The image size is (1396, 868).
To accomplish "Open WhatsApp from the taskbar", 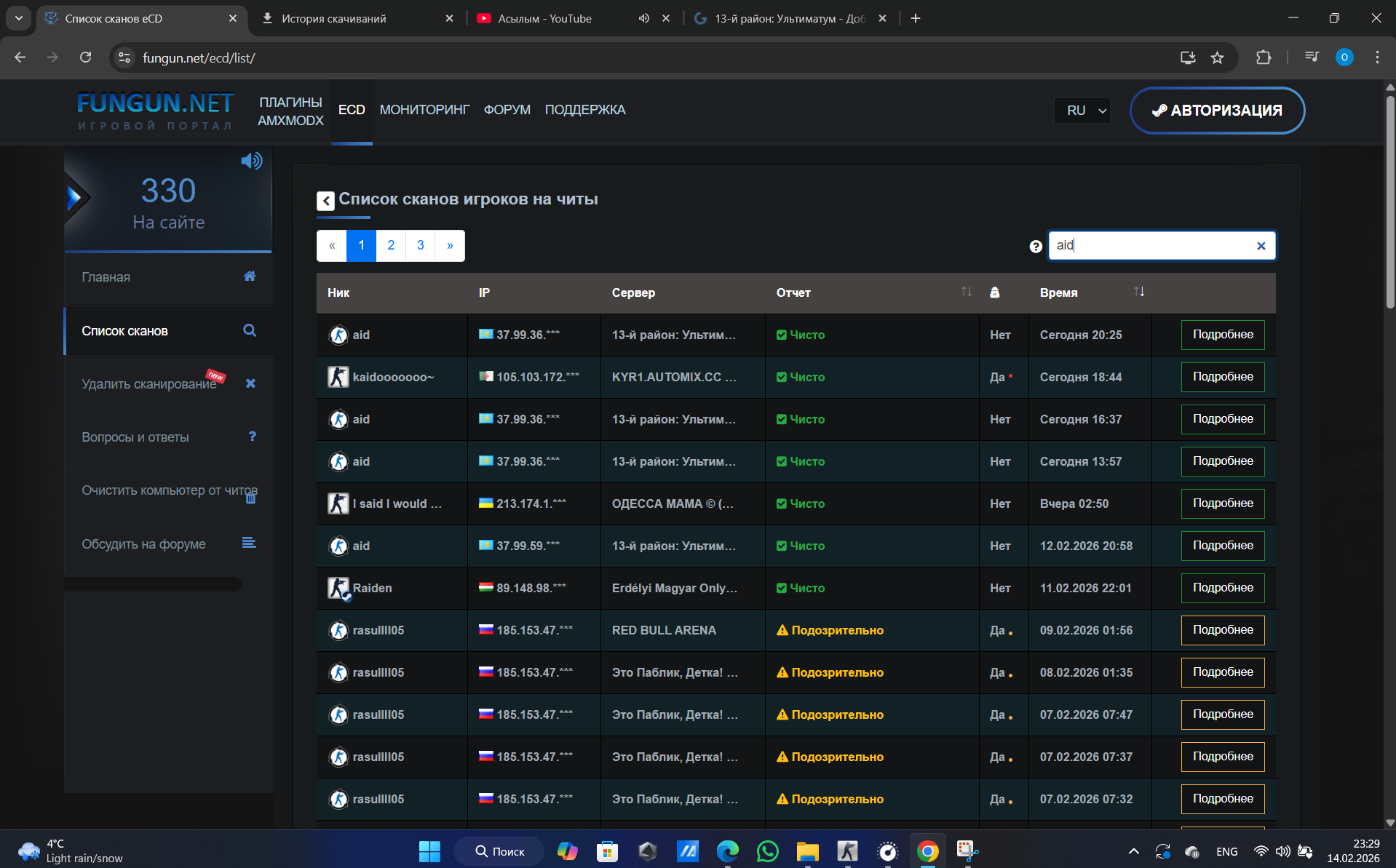I will (x=767, y=851).
